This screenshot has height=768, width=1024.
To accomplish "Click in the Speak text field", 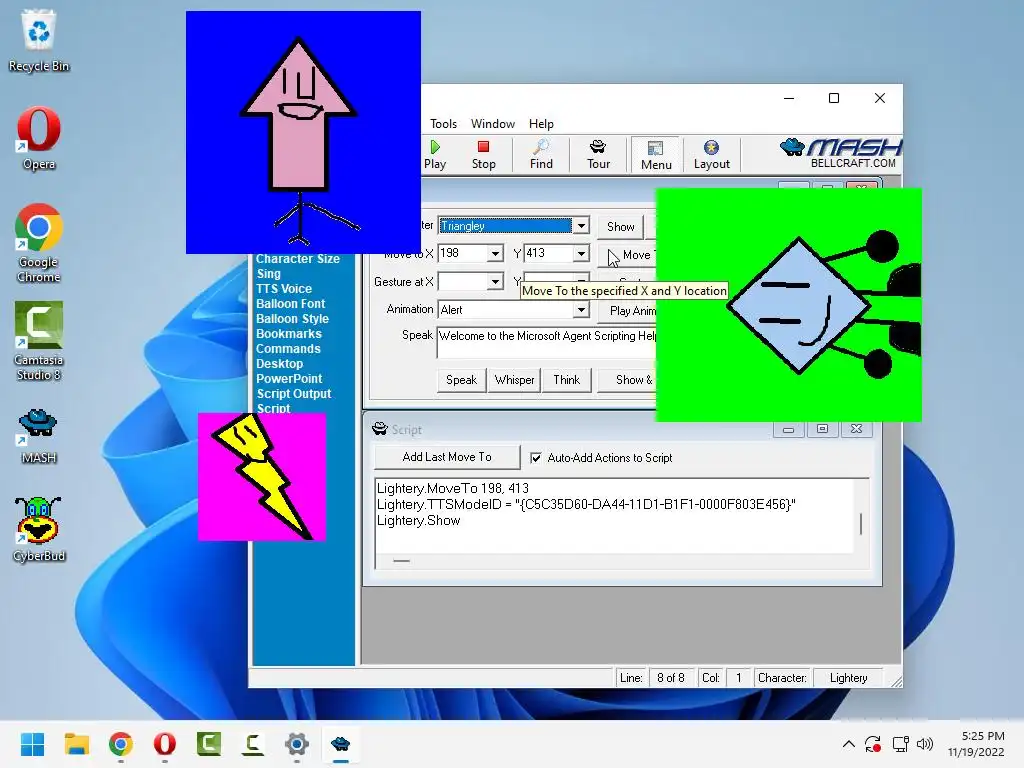I will tap(547, 343).
